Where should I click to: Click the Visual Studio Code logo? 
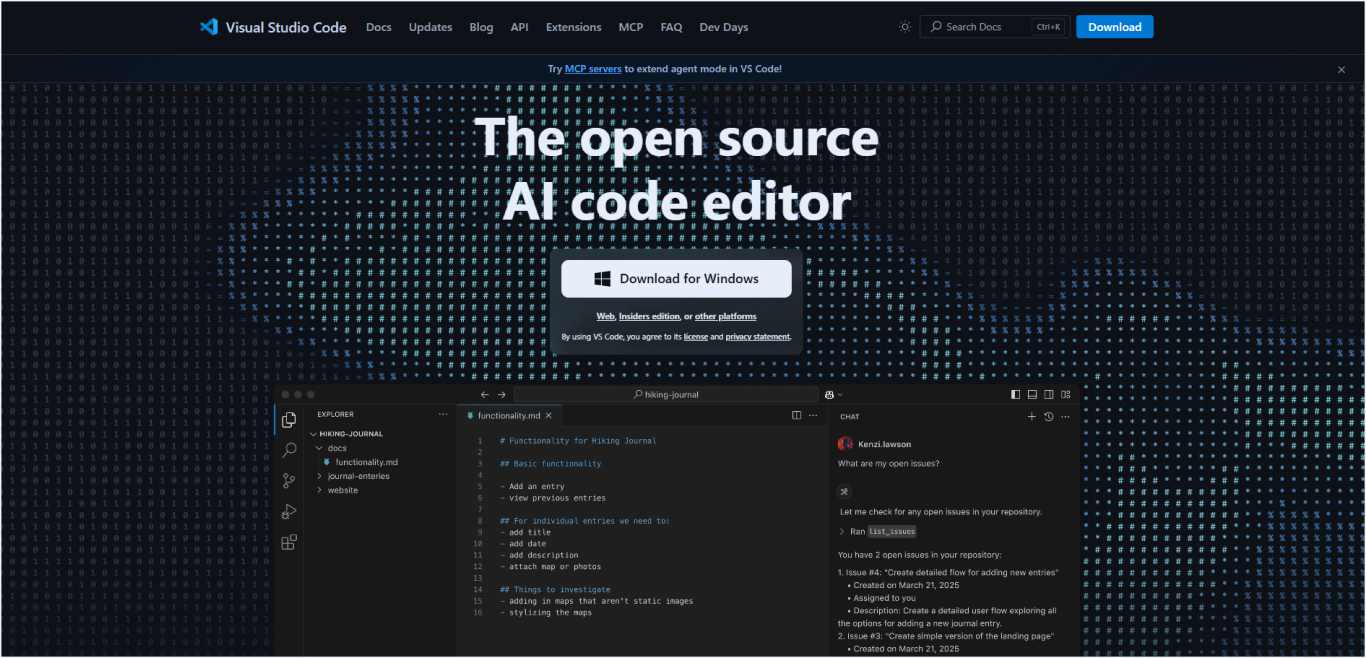coord(208,27)
